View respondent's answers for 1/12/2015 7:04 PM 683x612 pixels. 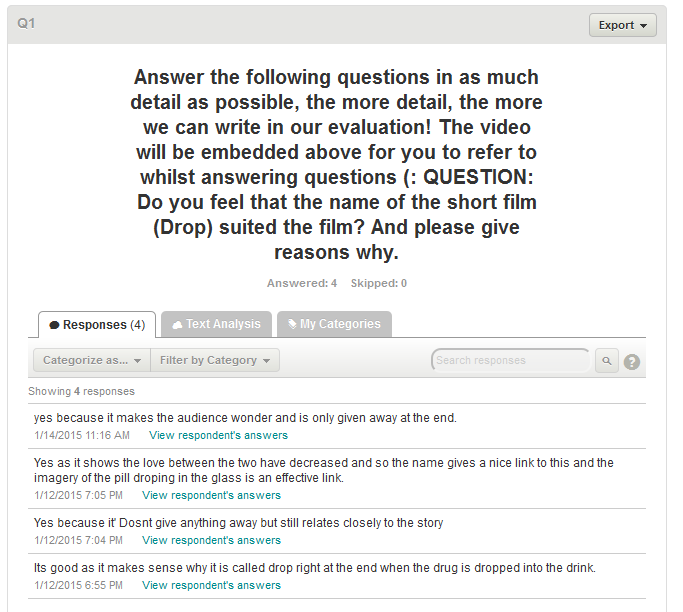click(211, 540)
